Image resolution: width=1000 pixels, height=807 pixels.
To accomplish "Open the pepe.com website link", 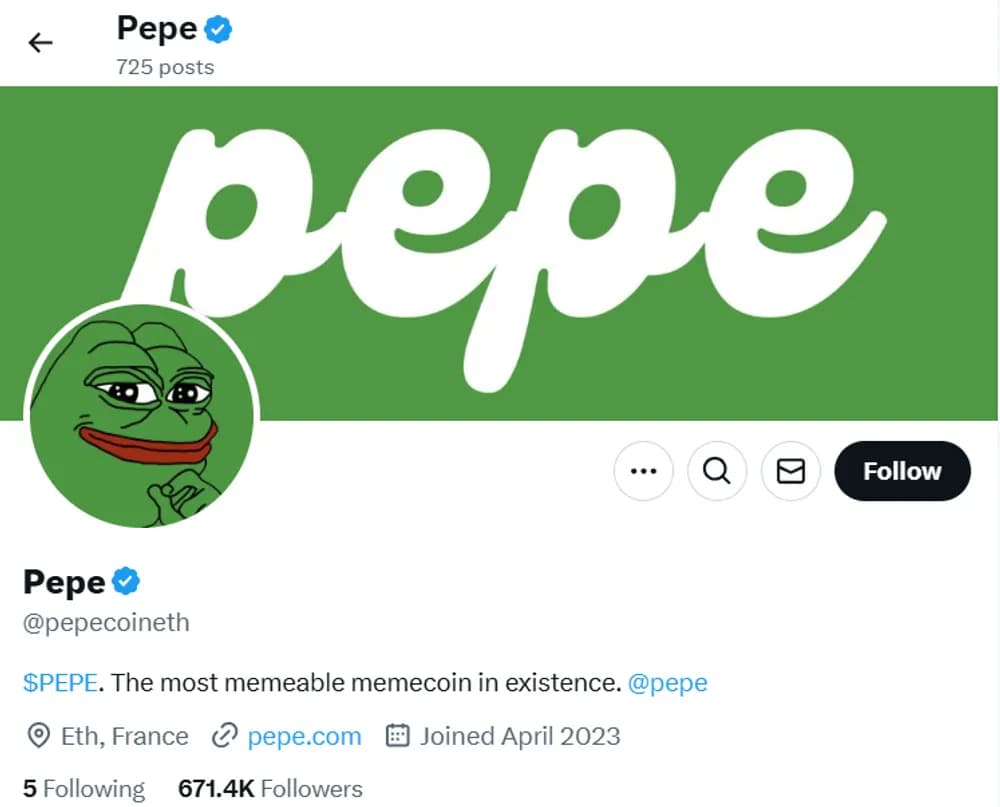I will coord(303,736).
